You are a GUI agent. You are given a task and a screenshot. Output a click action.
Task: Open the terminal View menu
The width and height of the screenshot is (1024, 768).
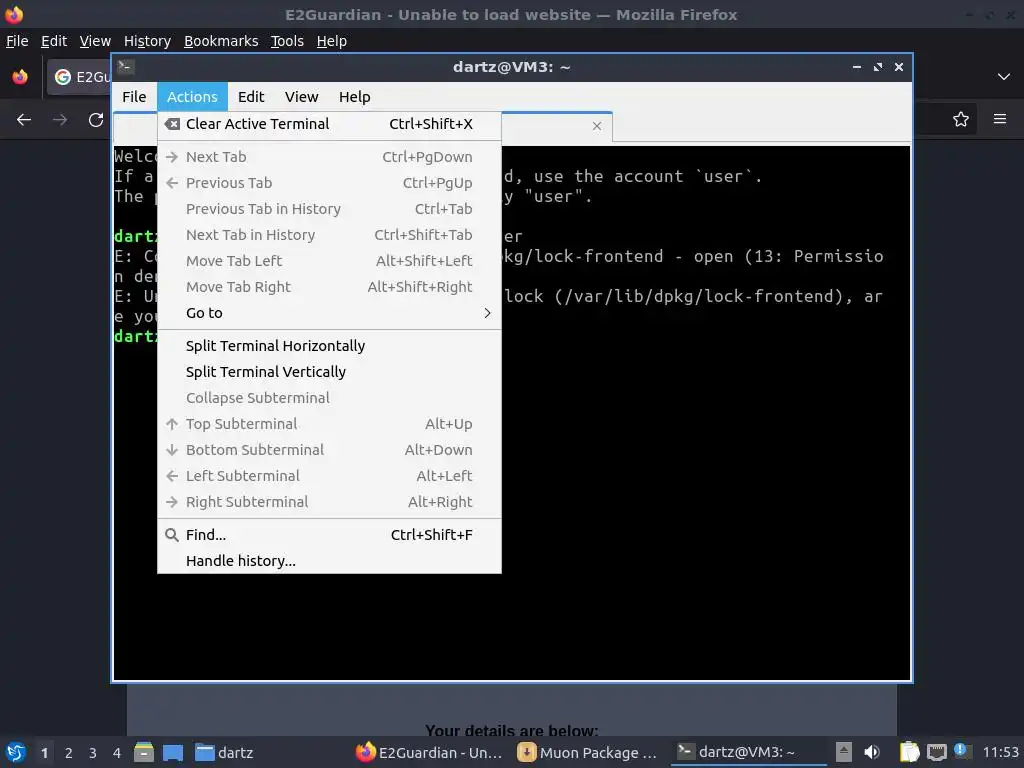pos(301,97)
